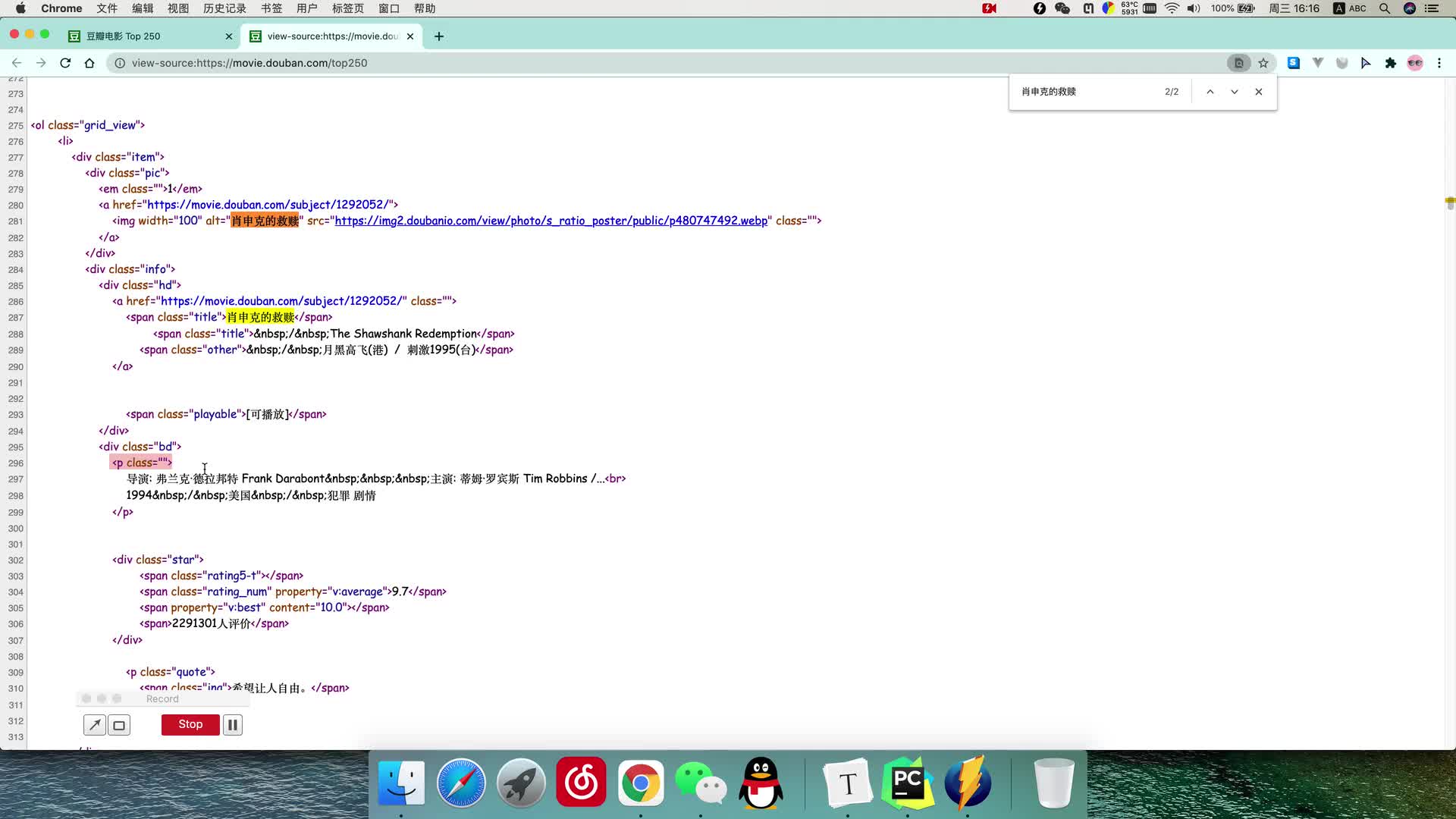The image size is (1456, 819).
Task: Close the view-source tab
Action: [x=410, y=36]
